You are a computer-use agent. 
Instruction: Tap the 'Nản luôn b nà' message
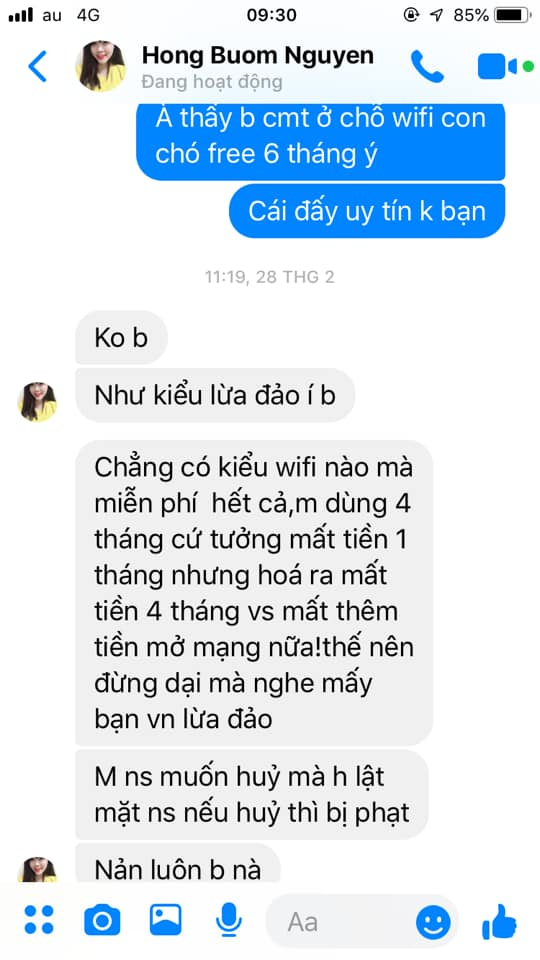177,863
